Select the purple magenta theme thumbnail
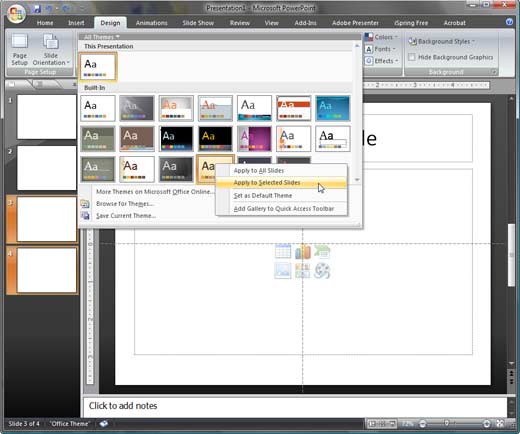This screenshot has width=520, height=434. coord(254,139)
